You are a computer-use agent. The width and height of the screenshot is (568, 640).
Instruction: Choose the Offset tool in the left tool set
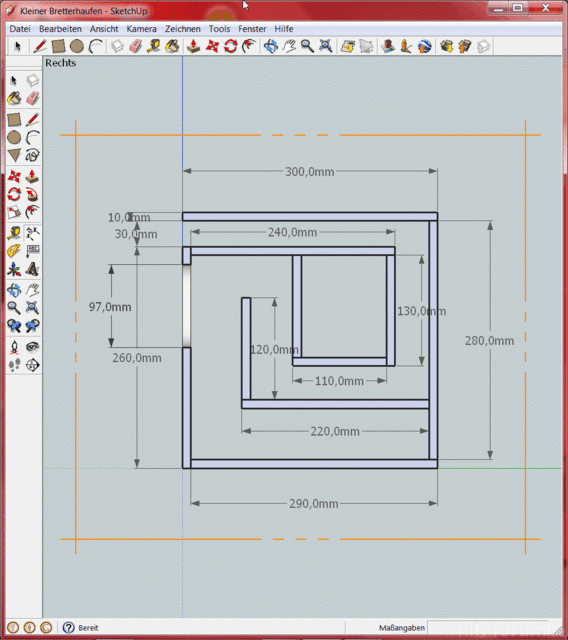click(32, 212)
